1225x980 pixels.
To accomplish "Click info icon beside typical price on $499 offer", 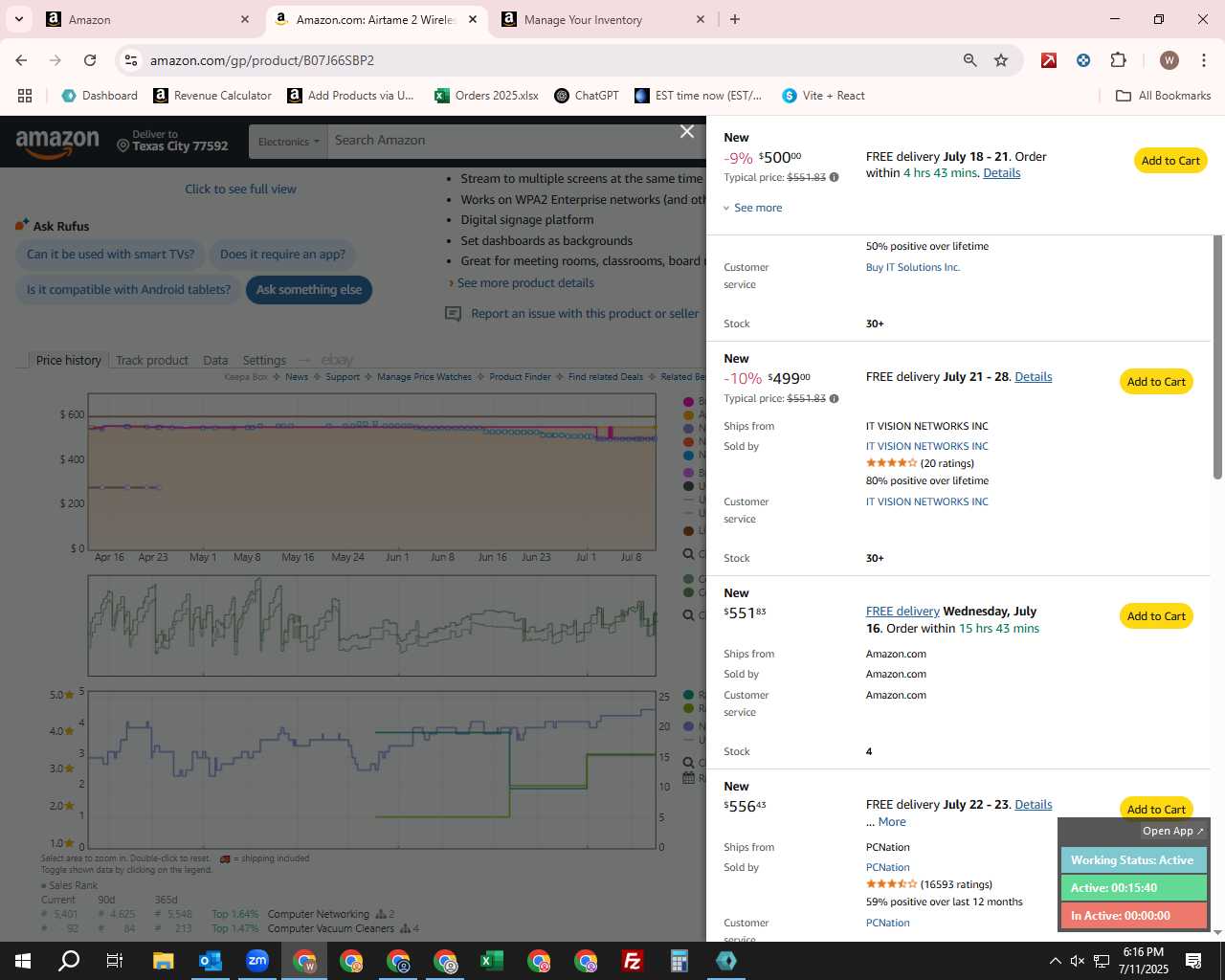I will [834, 398].
